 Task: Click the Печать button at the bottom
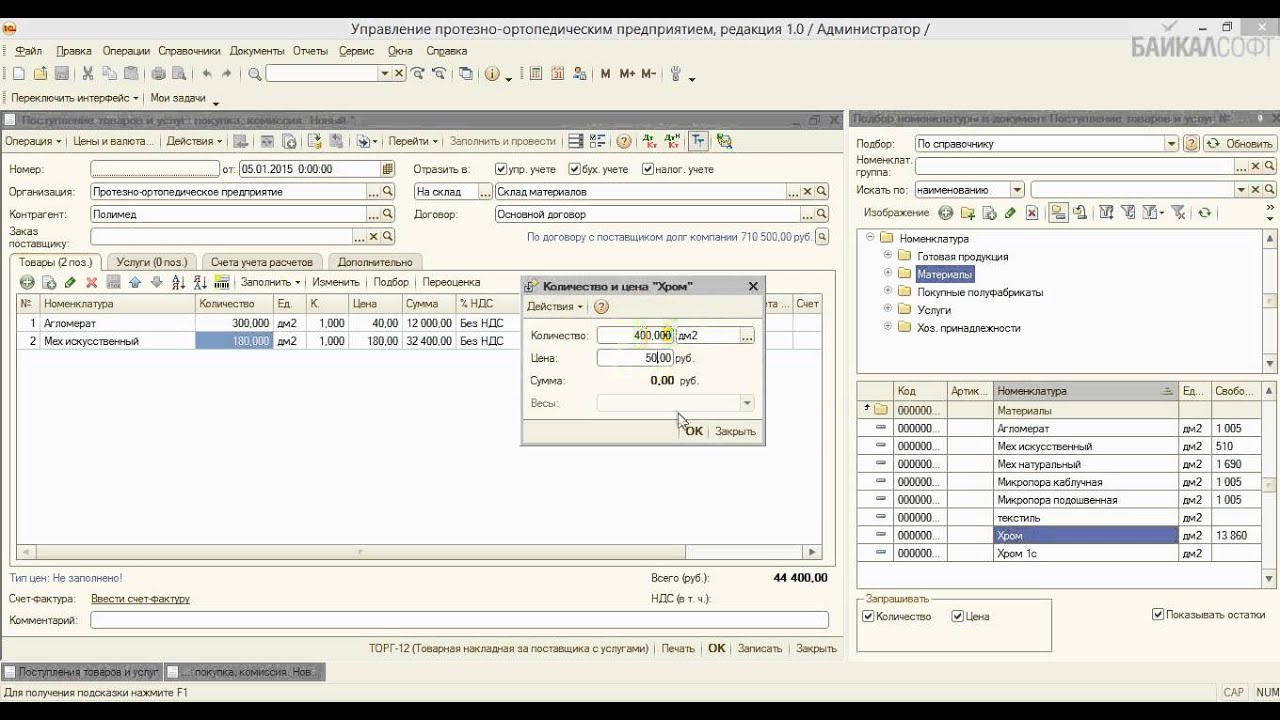(x=678, y=648)
